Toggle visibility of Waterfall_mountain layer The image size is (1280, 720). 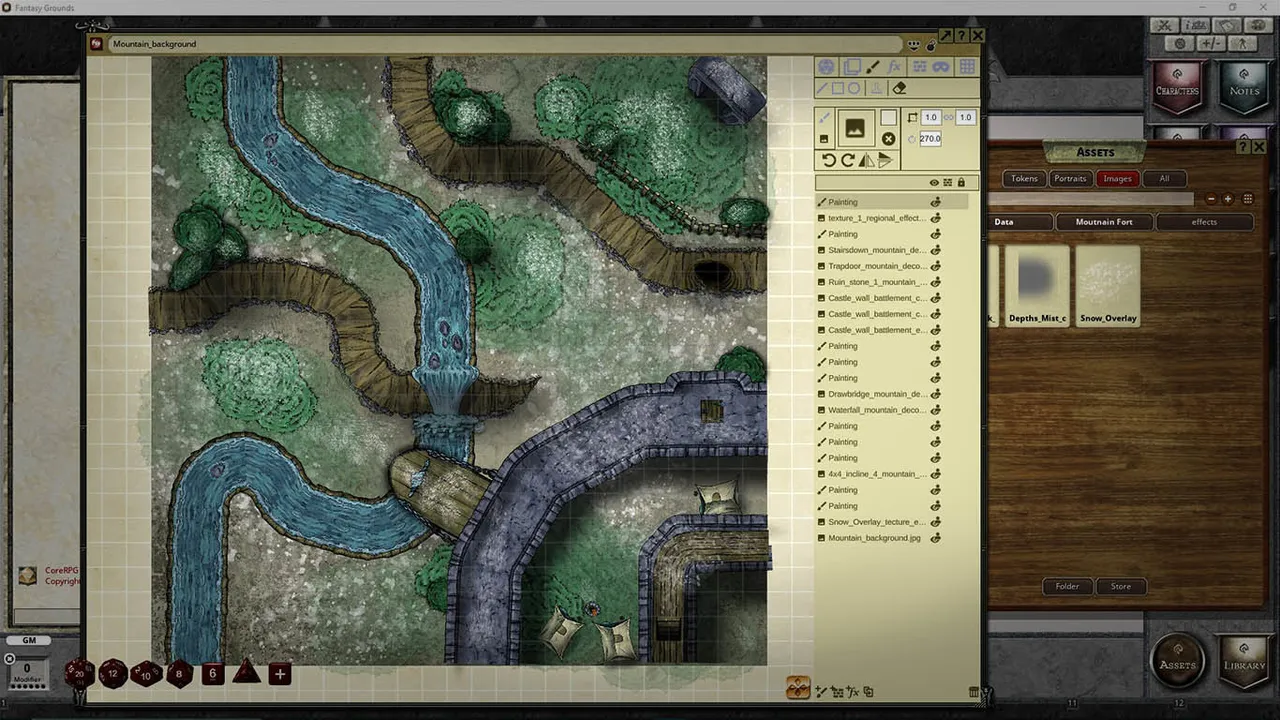936,410
